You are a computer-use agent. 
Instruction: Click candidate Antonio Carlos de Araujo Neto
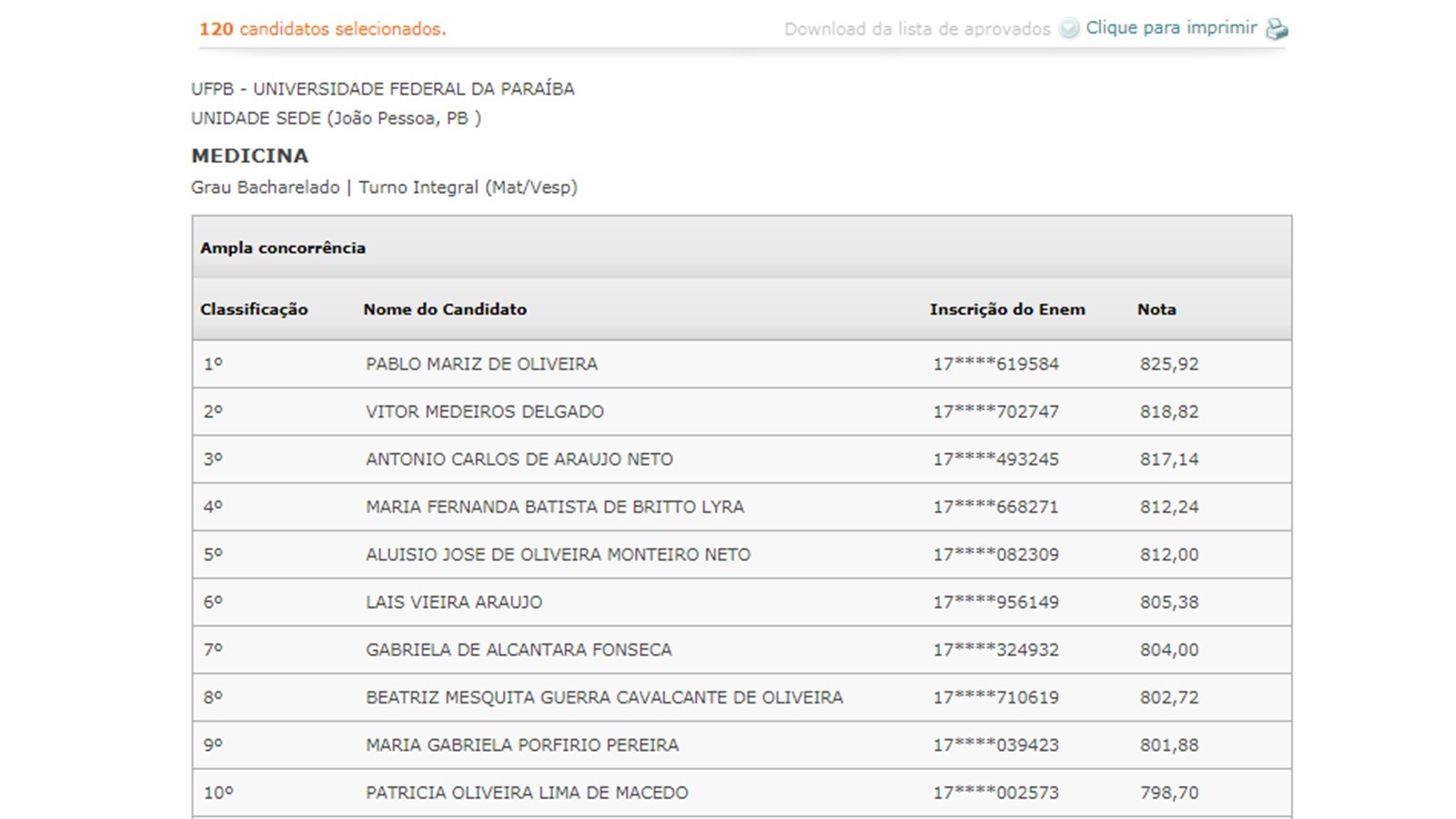[x=520, y=460]
